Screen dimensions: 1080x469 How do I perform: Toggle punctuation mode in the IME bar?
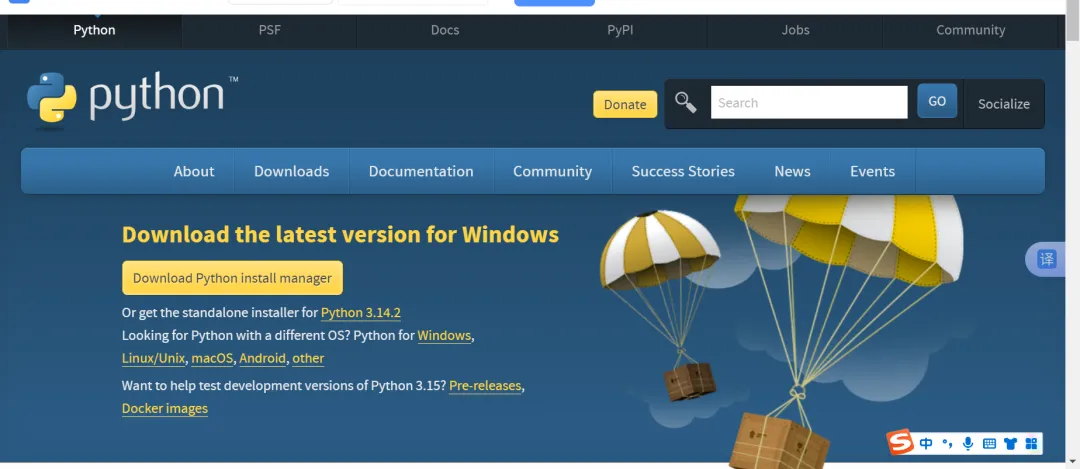[x=947, y=444]
